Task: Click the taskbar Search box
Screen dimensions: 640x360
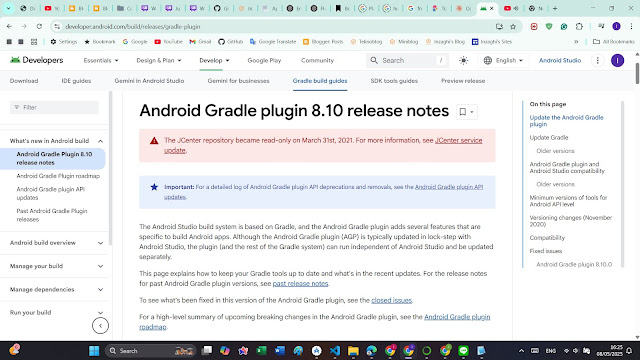Action: click(151, 351)
